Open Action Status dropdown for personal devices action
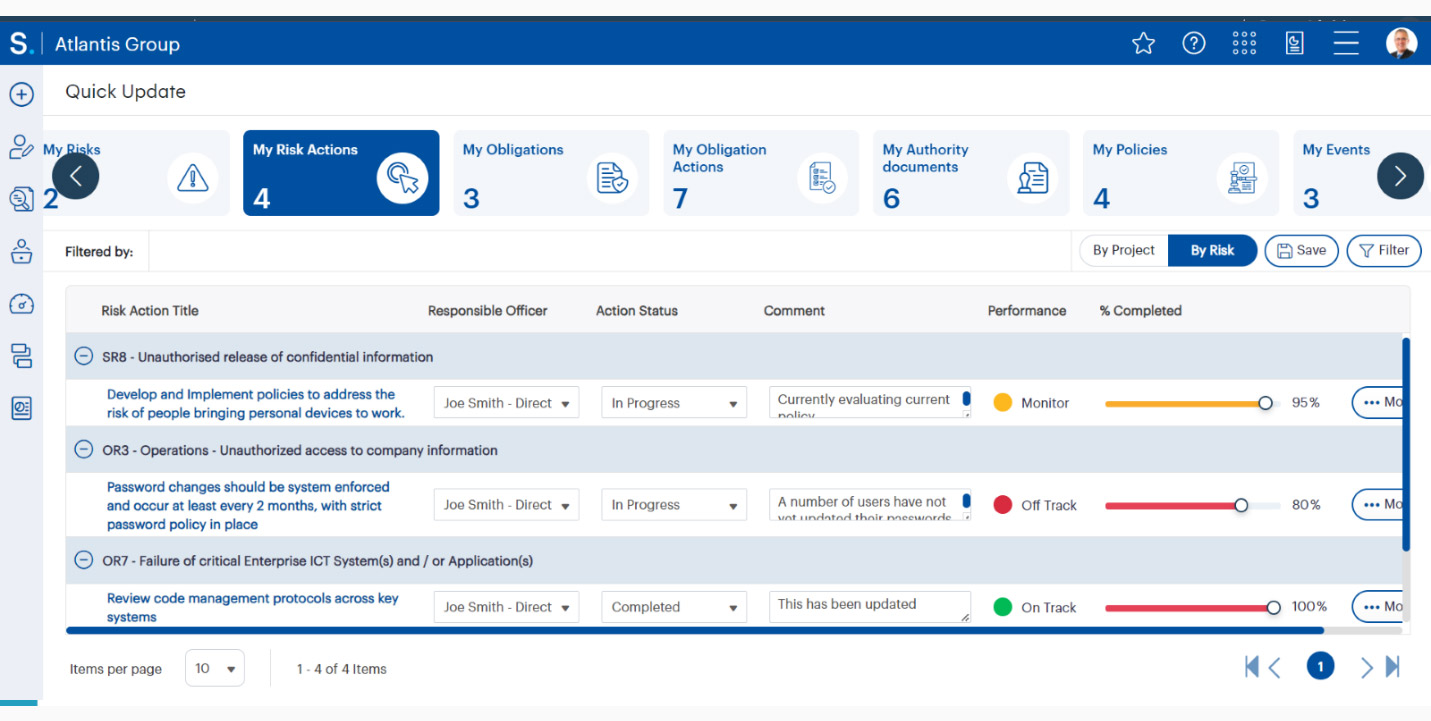Image resolution: width=1431 pixels, height=721 pixels. (674, 403)
